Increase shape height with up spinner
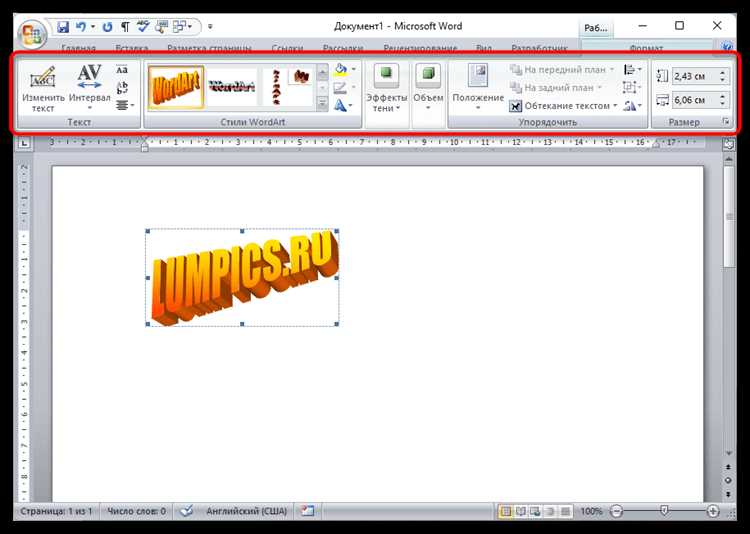 [x=722, y=72]
